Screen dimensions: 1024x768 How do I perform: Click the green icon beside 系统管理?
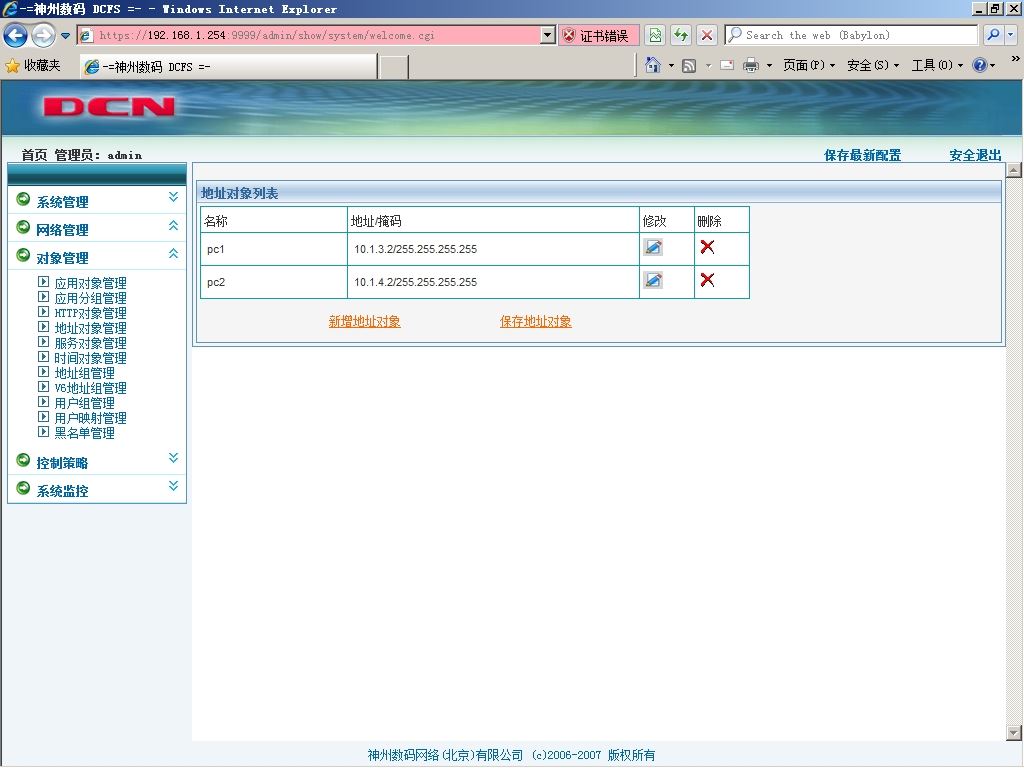(23, 199)
